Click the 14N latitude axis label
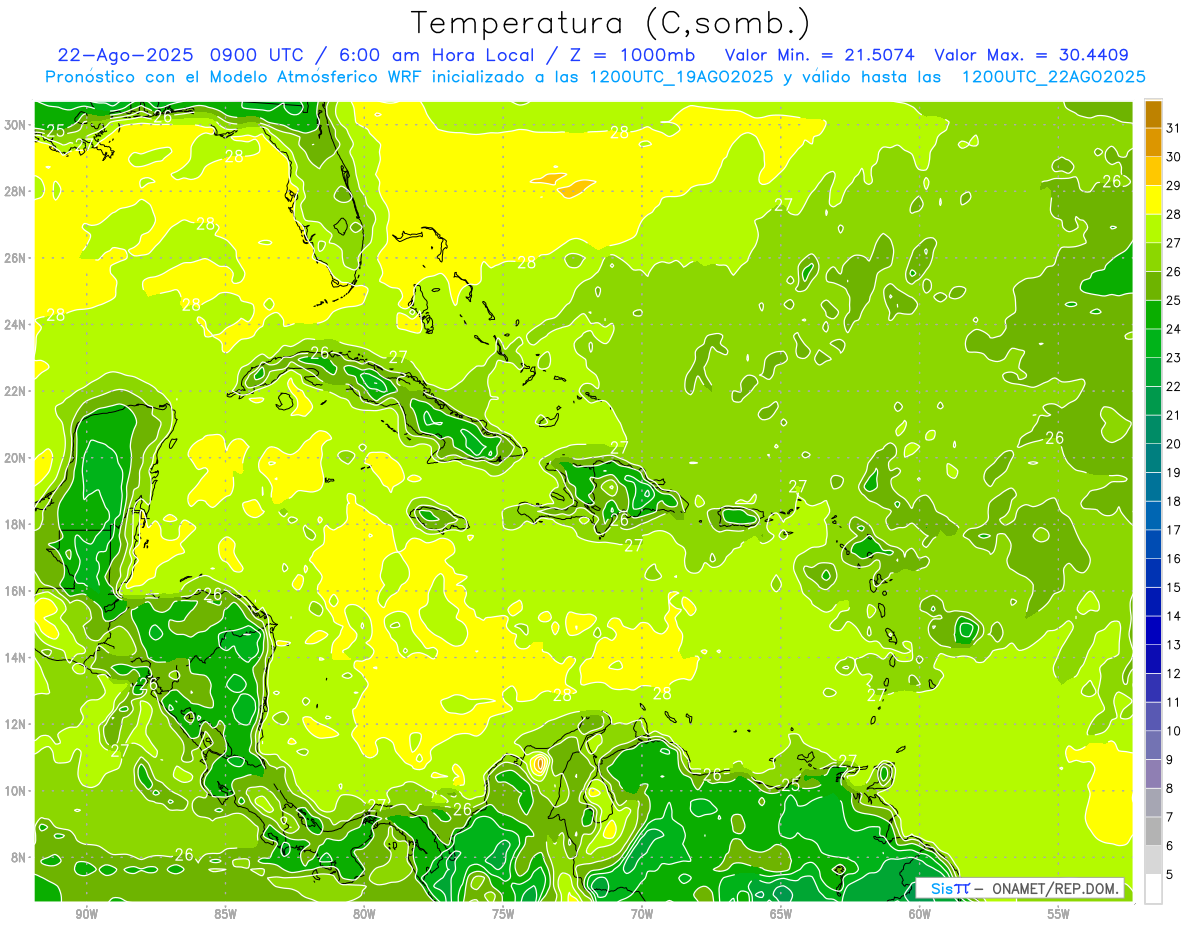 [16, 657]
